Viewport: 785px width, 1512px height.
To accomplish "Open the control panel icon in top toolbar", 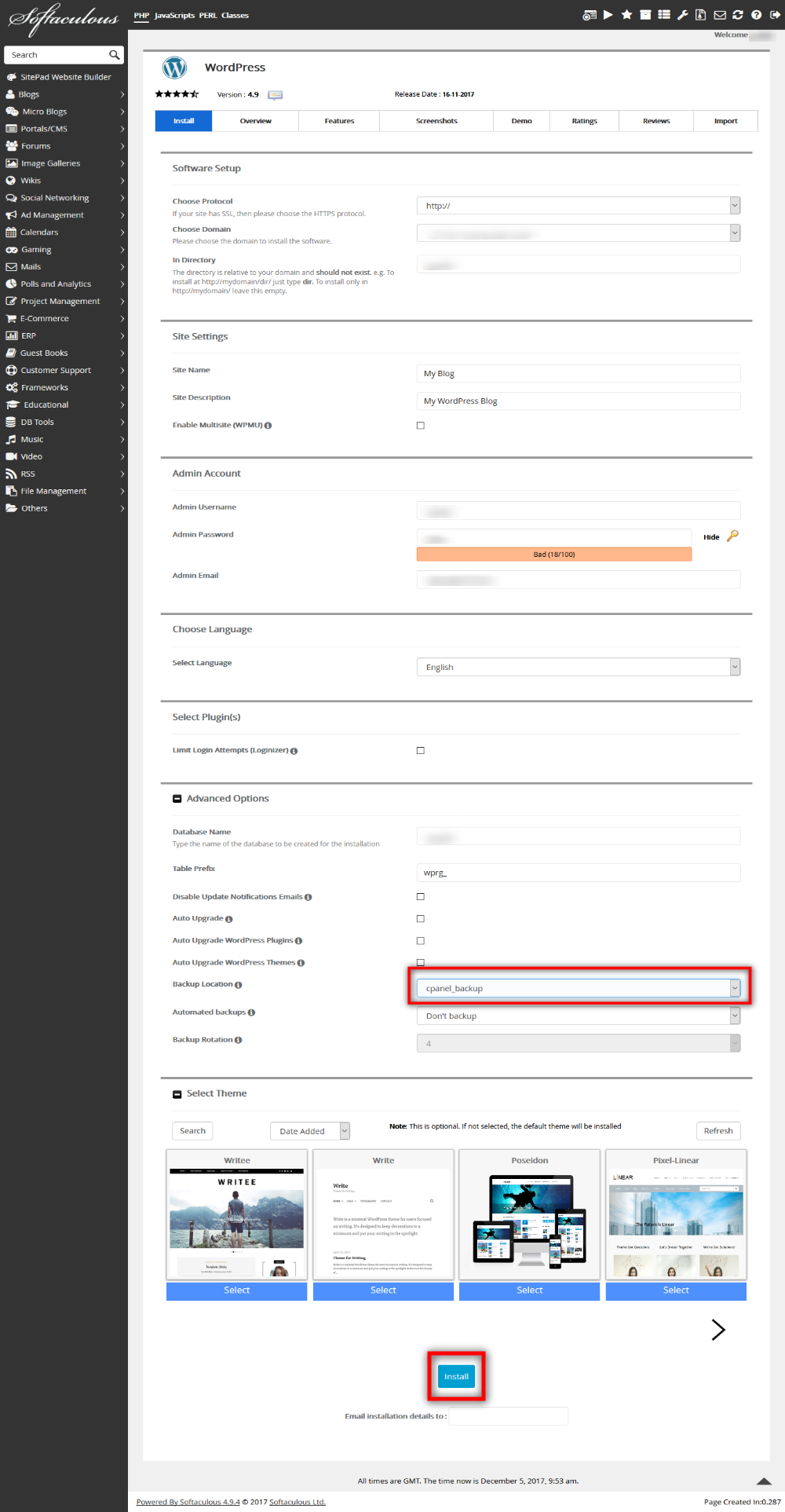I will point(590,15).
